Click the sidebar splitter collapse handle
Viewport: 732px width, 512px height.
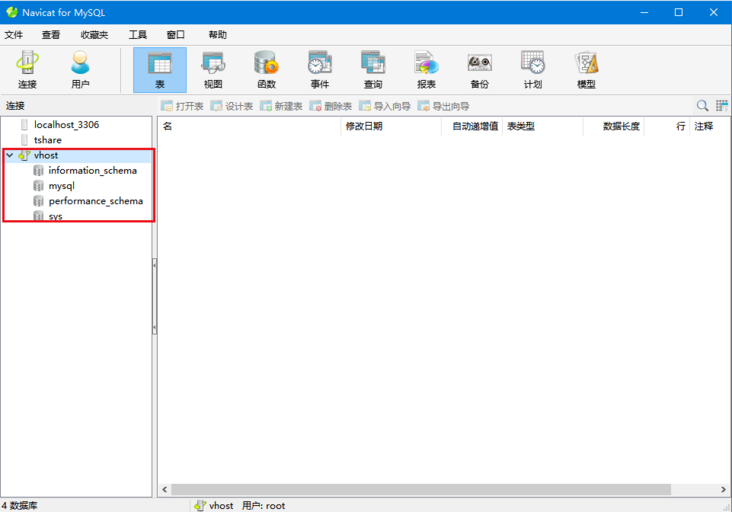[155, 297]
